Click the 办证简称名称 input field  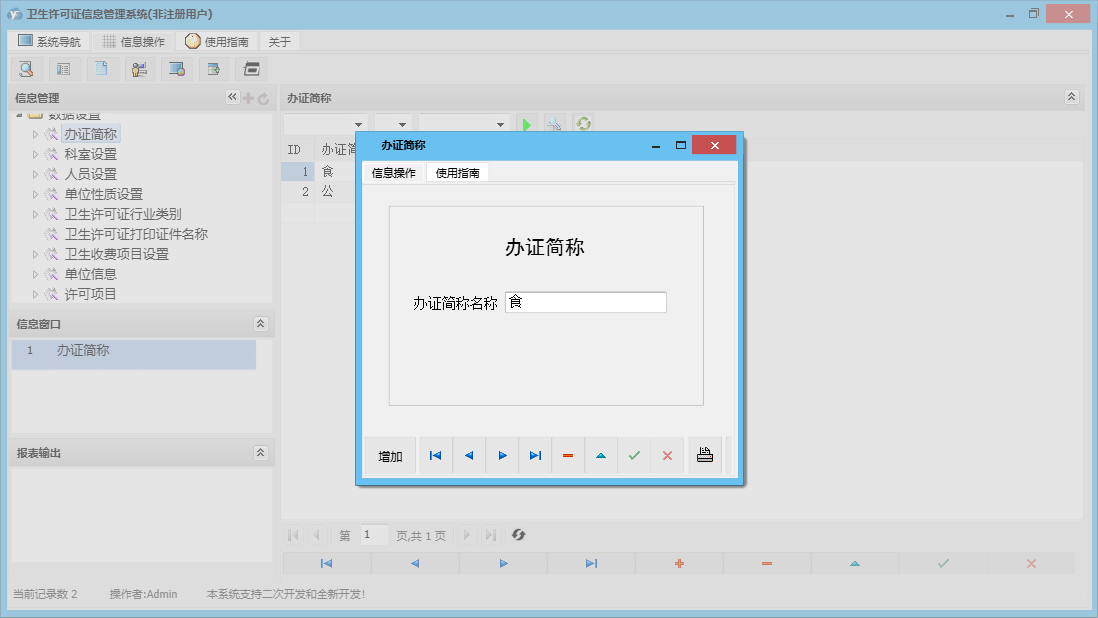(585, 302)
